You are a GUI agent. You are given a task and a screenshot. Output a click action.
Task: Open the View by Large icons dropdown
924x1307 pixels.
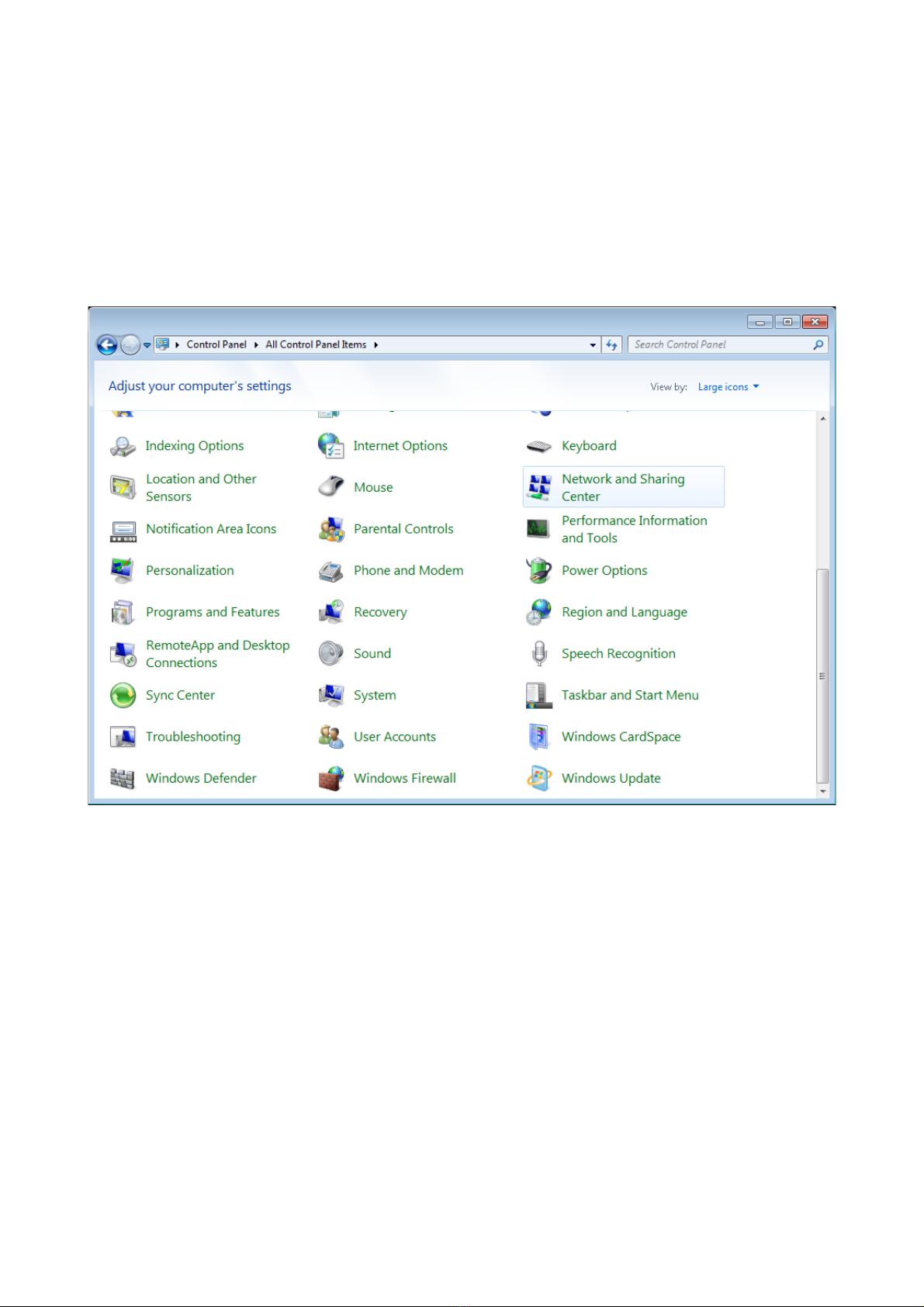[728, 387]
